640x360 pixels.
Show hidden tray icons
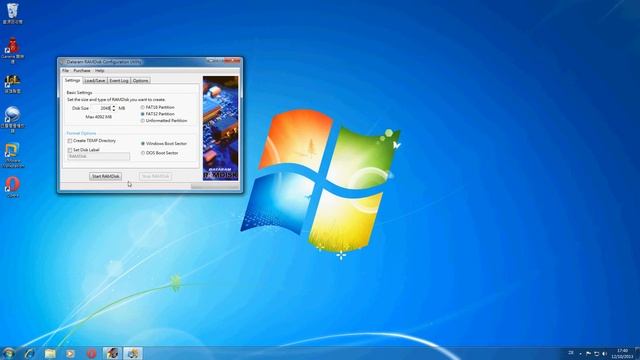coord(580,353)
